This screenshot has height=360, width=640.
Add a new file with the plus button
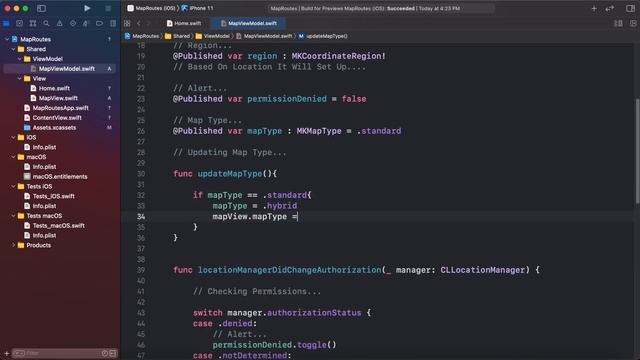point(6,353)
